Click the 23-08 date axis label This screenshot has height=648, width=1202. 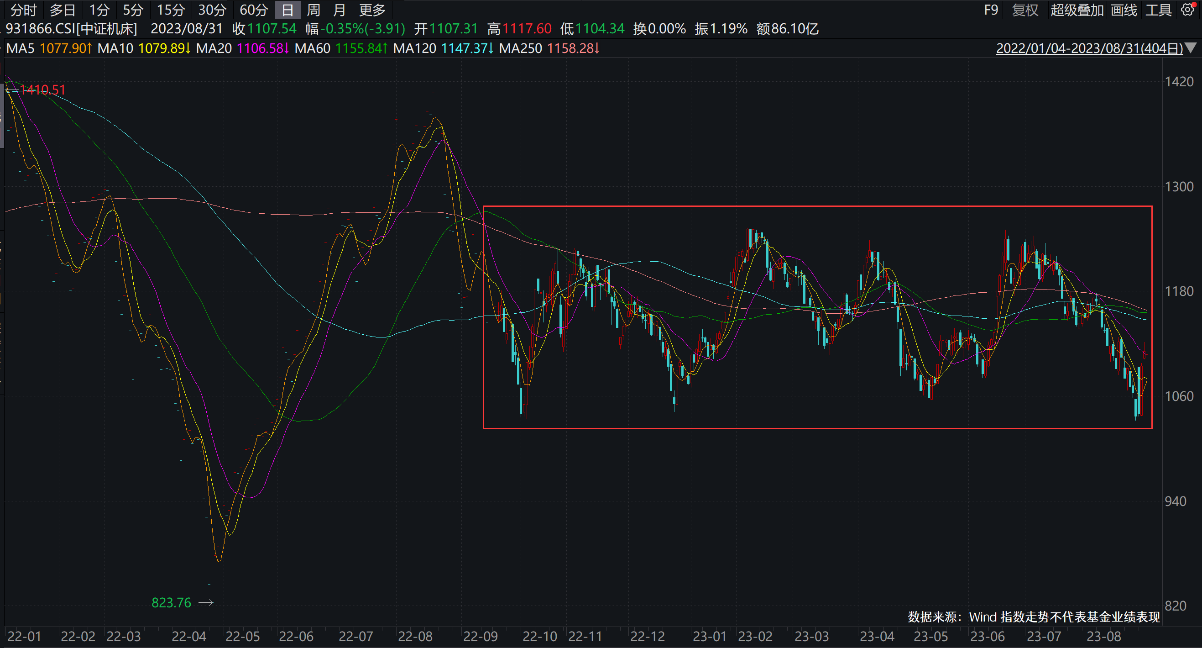click(1103, 636)
